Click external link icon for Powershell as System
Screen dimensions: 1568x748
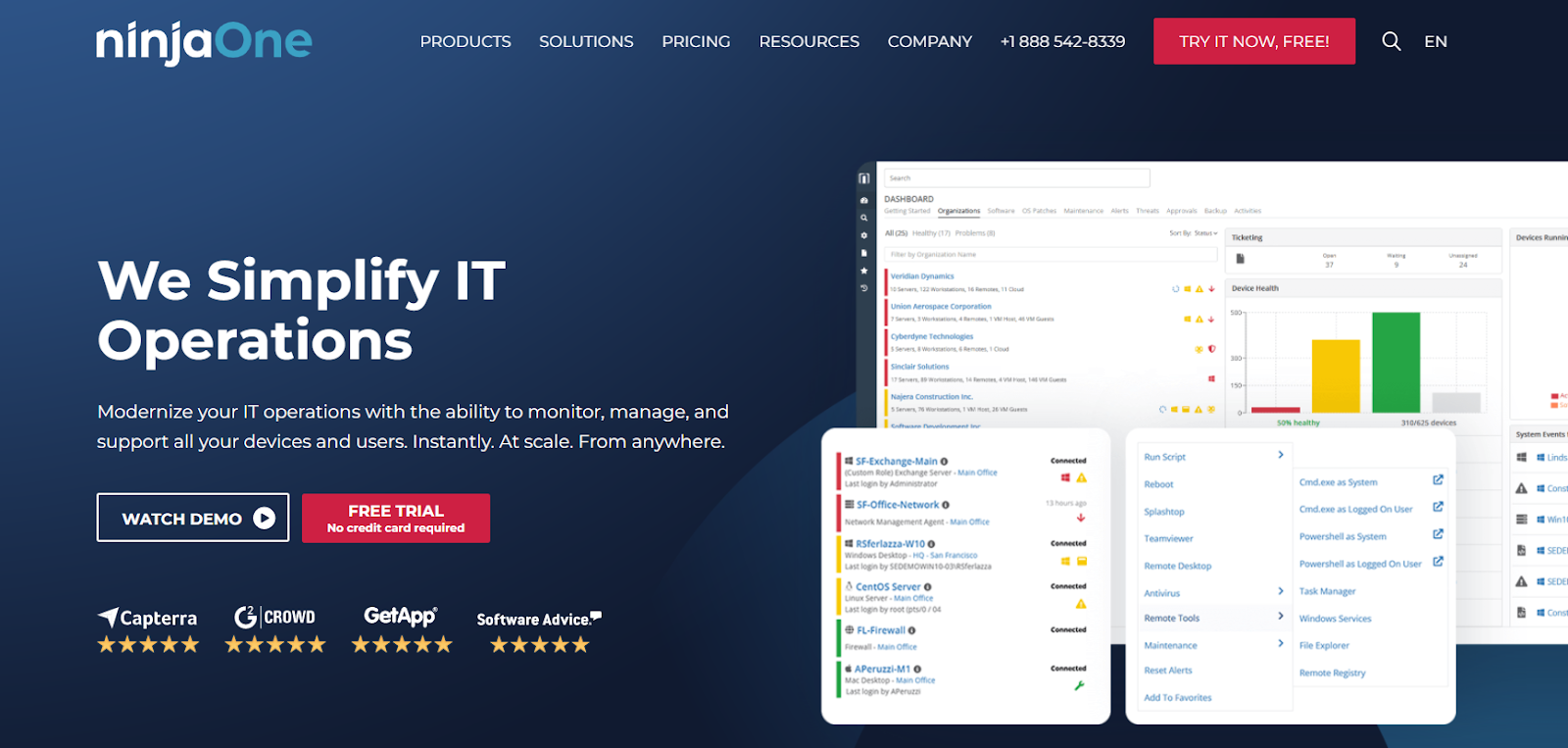1438,534
